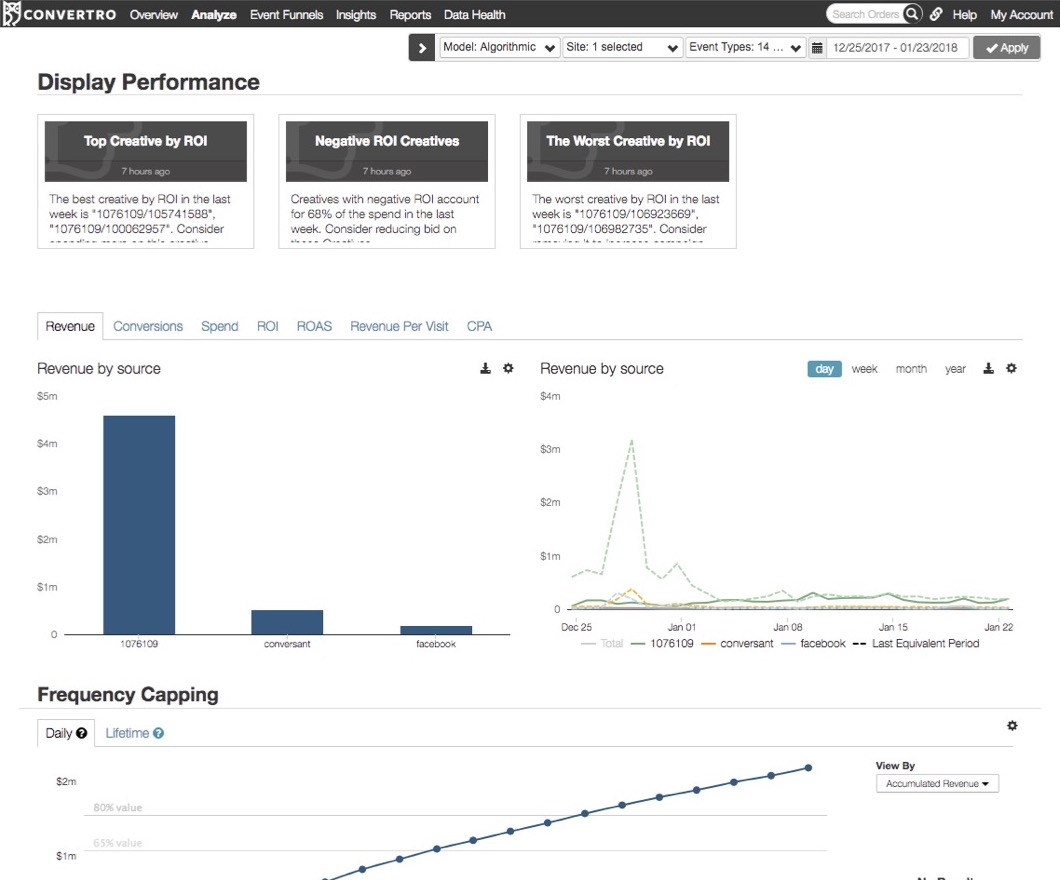
Task: Click the Display Performance heading
Action: [x=148, y=82]
